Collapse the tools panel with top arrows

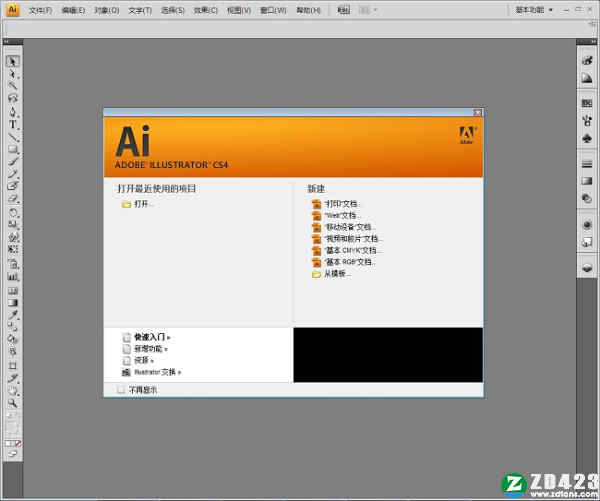tap(7, 41)
